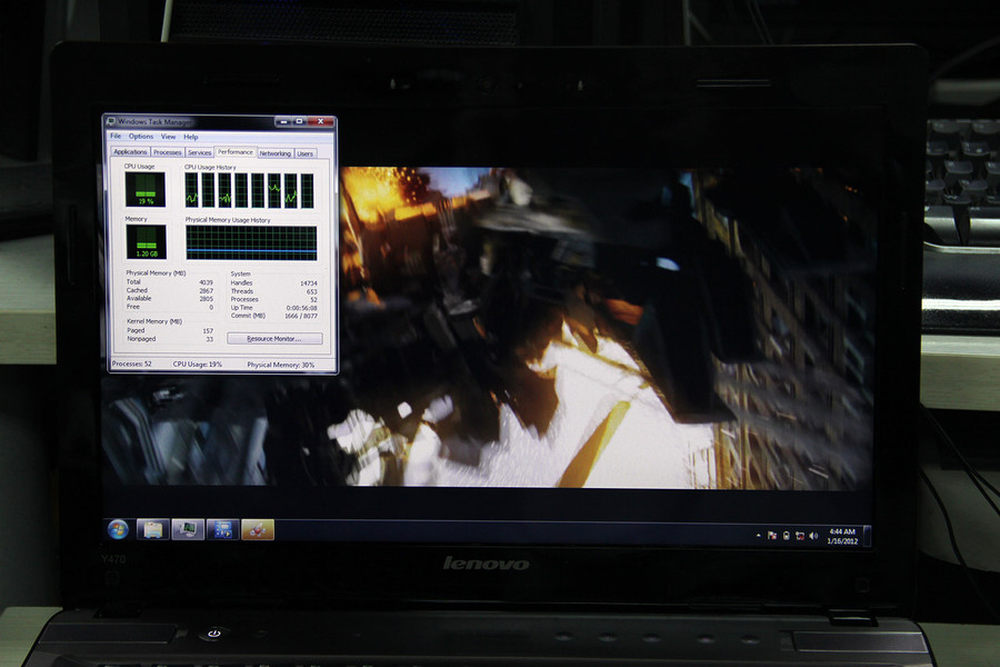This screenshot has height=667, width=1000.
Task: Switch to the Processes tab
Action: click(x=168, y=152)
